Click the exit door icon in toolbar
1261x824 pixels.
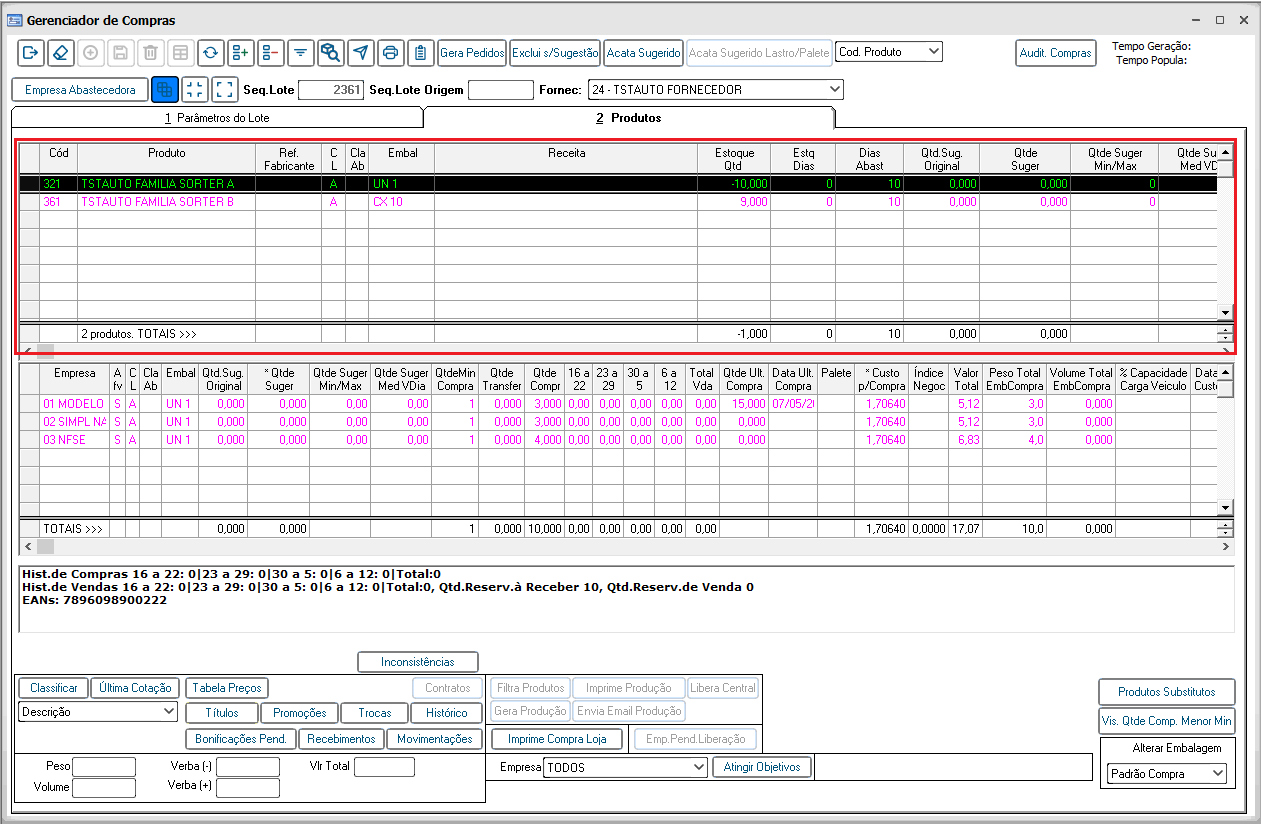click(x=30, y=53)
